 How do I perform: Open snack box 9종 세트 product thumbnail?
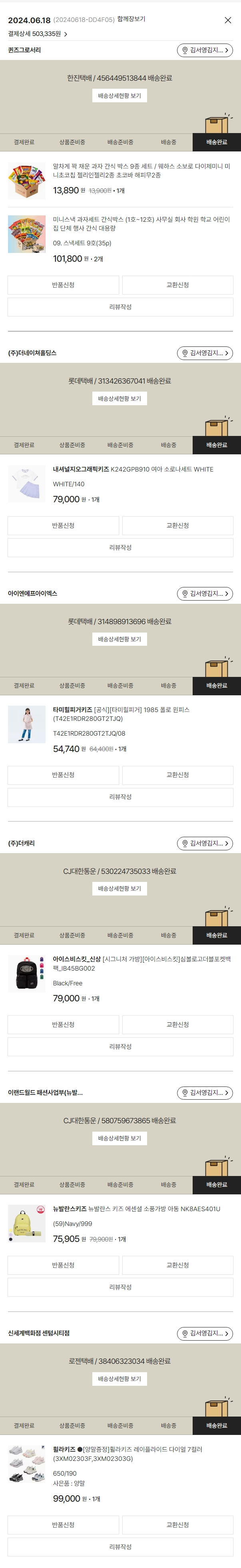pyautogui.click(x=27, y=181)
